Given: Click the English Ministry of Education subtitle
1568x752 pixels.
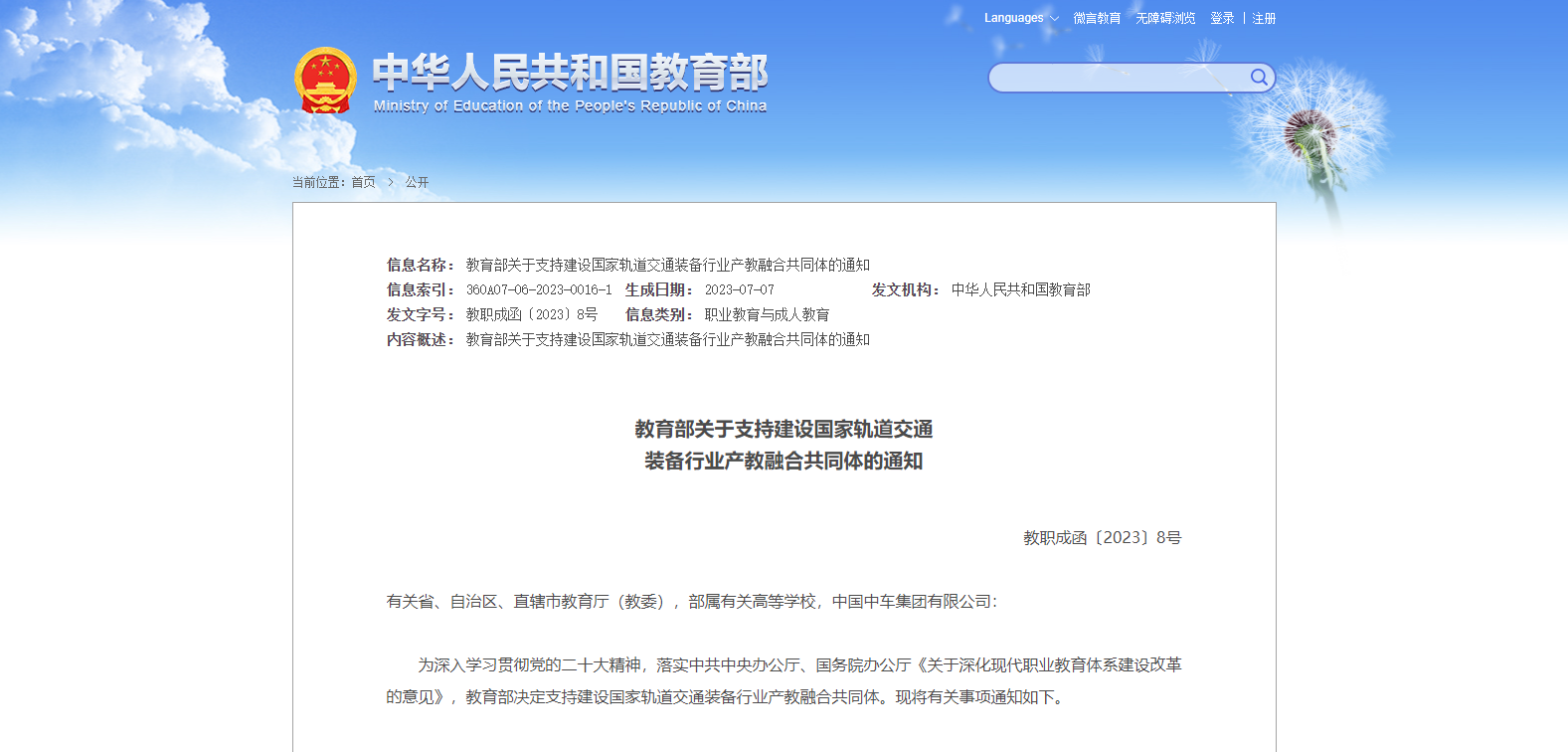Looking at the screenshot, I should point(570,106).
